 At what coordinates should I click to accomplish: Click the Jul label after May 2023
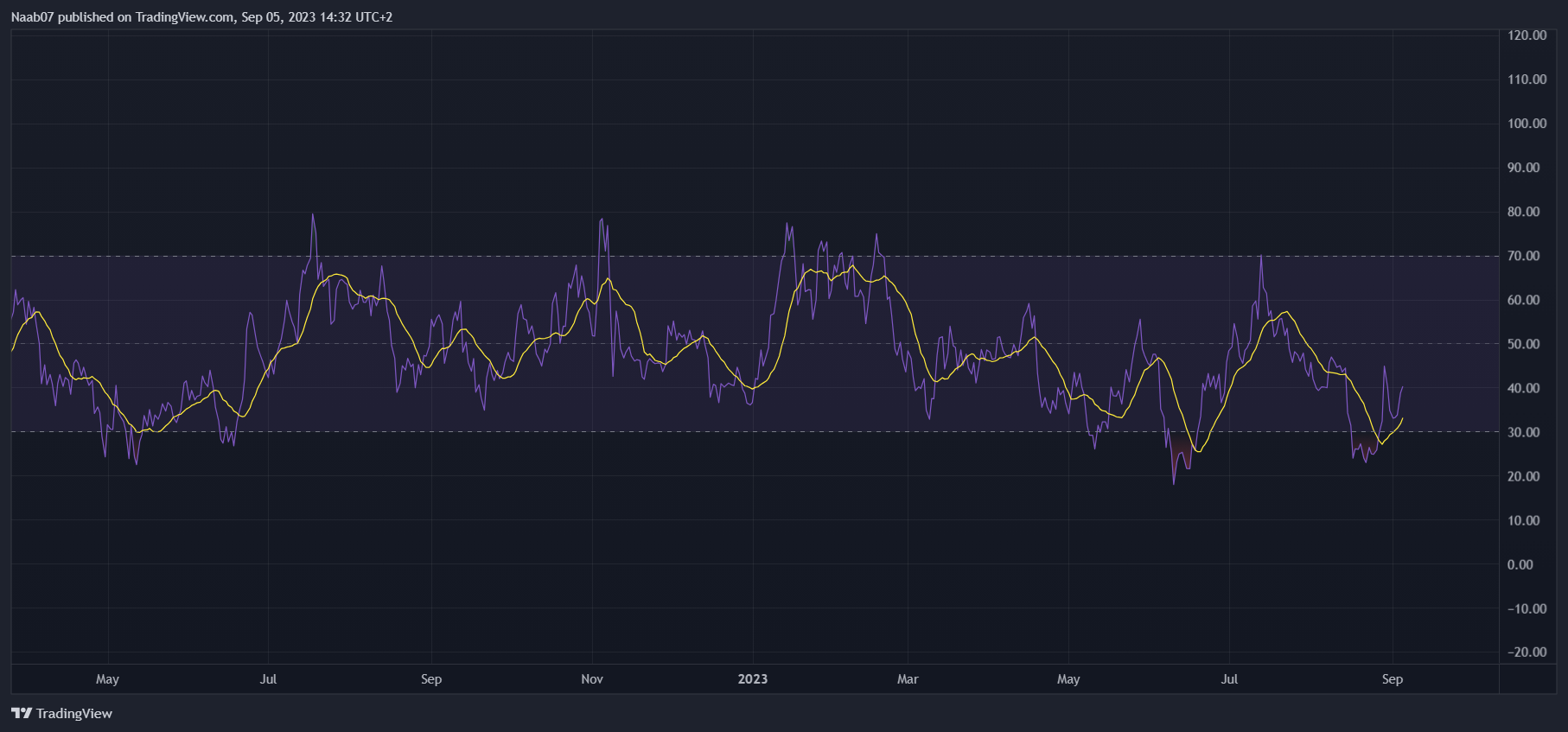[1229, 679]
